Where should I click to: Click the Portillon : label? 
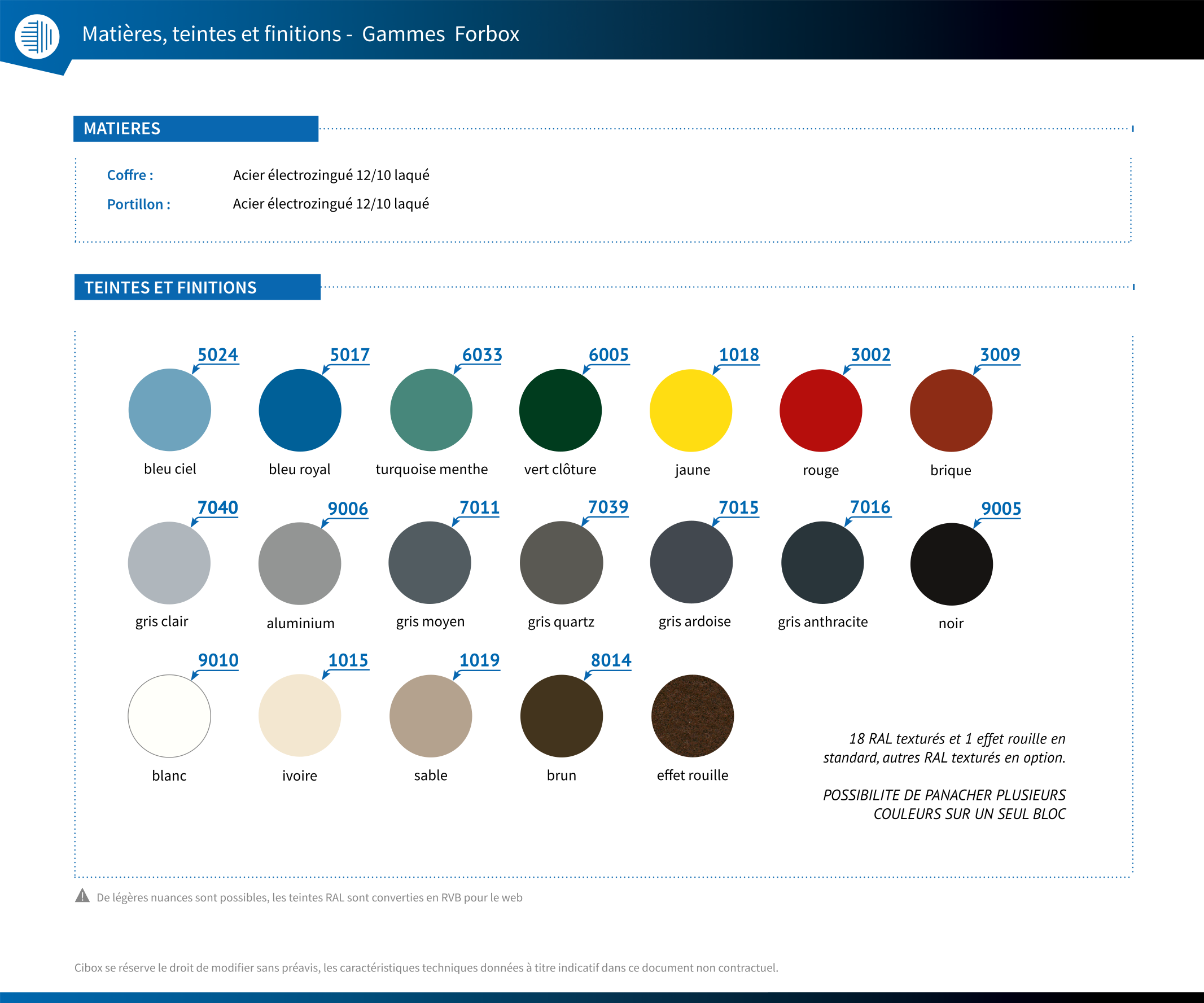[x=139, y=204]
